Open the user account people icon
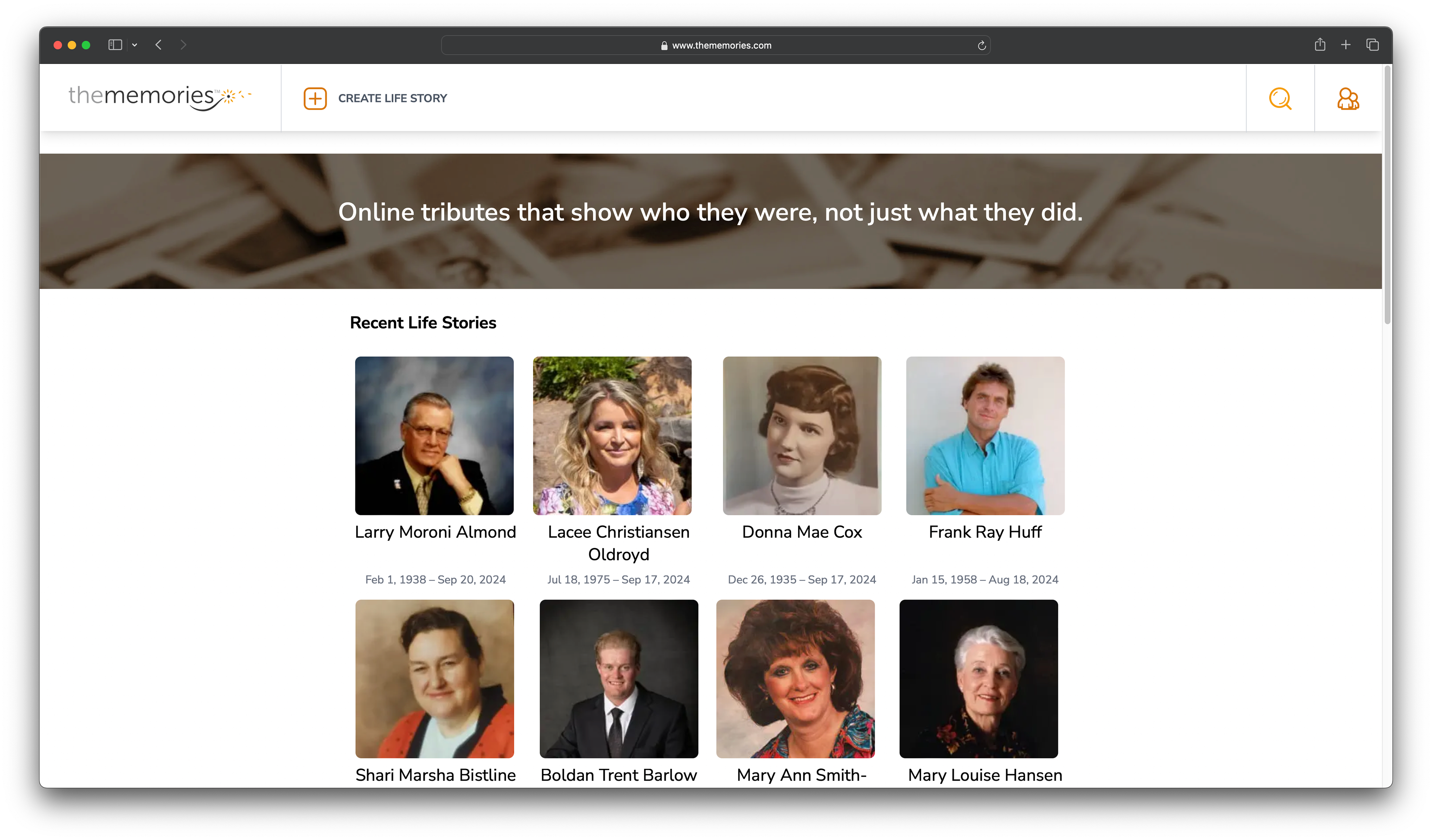This screenshot has width=1432, height=840. tap(1348, 98)
